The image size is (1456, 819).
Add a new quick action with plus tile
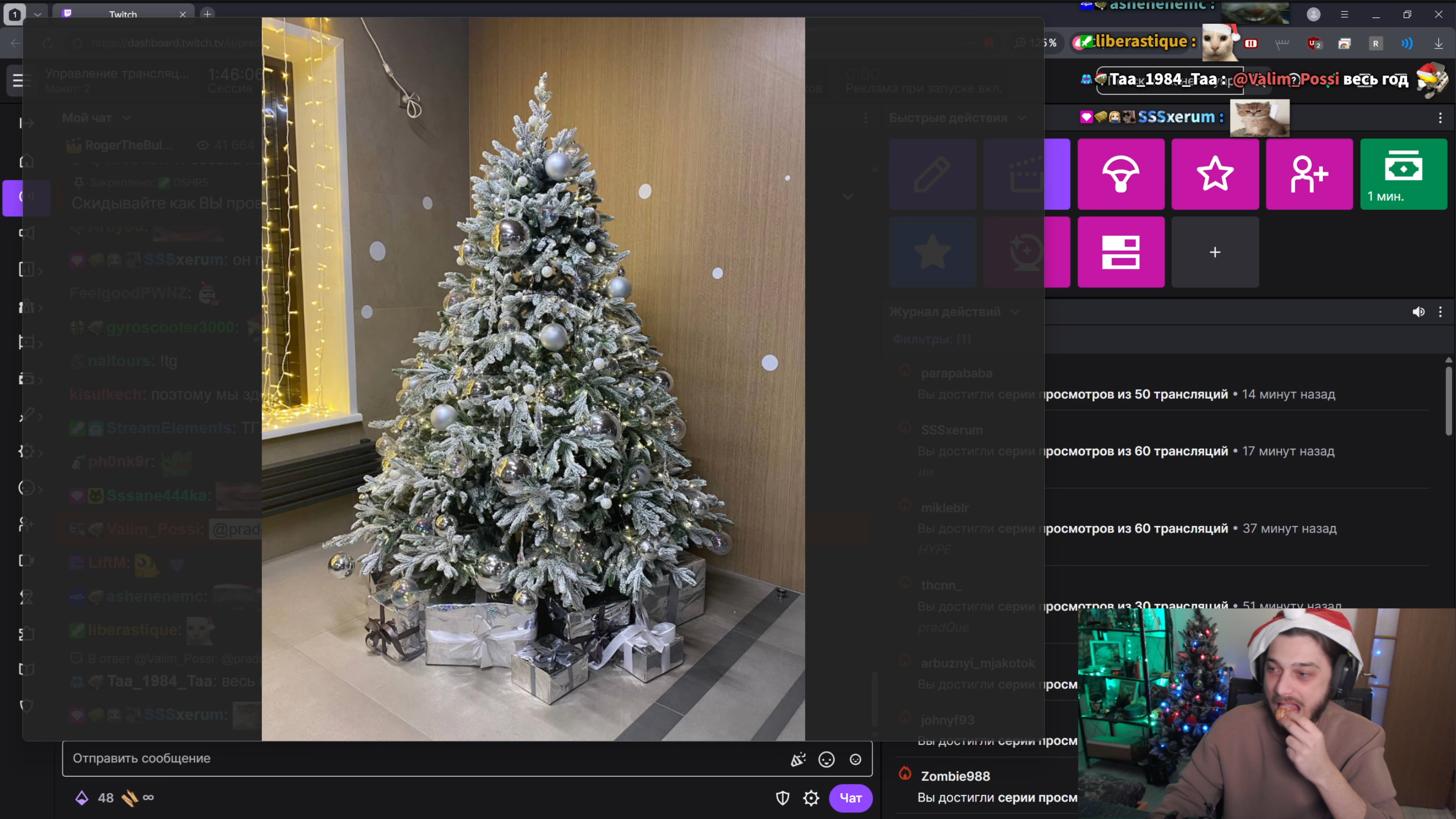tap(1215, 251)
